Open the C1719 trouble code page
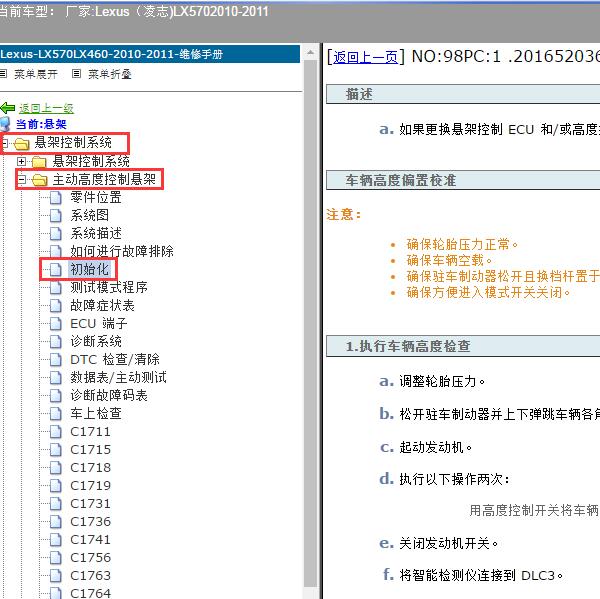The image size is (600, 599). click(x=90, y=485)
